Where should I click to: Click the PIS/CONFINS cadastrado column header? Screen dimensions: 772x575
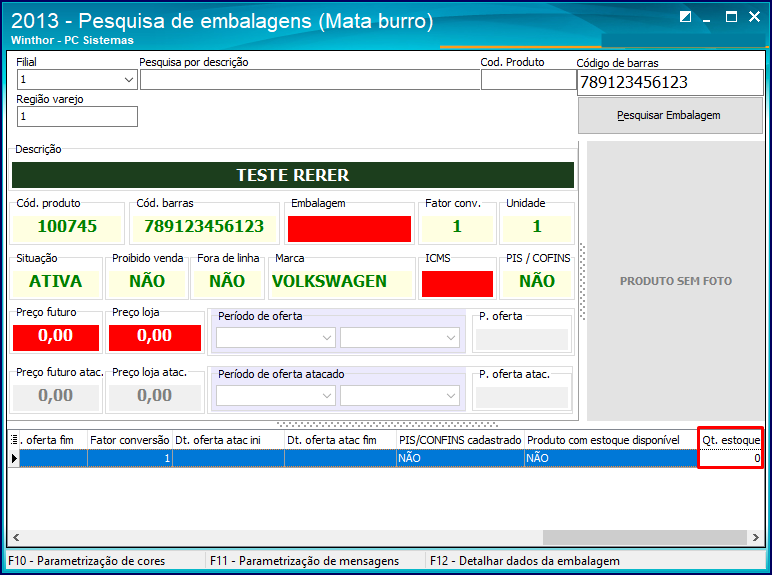coord(460,440)
